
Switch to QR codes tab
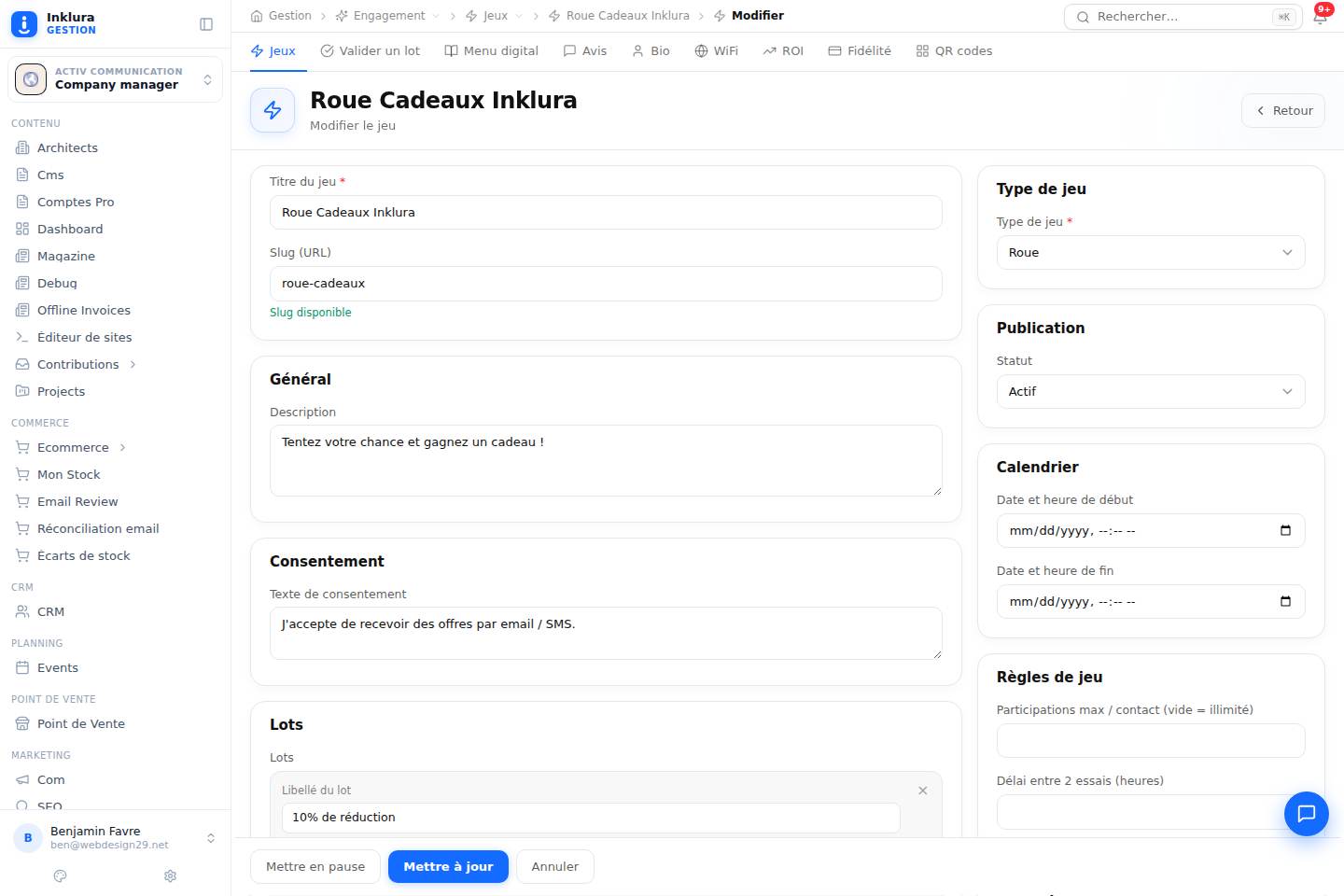[x=954, y=51]
